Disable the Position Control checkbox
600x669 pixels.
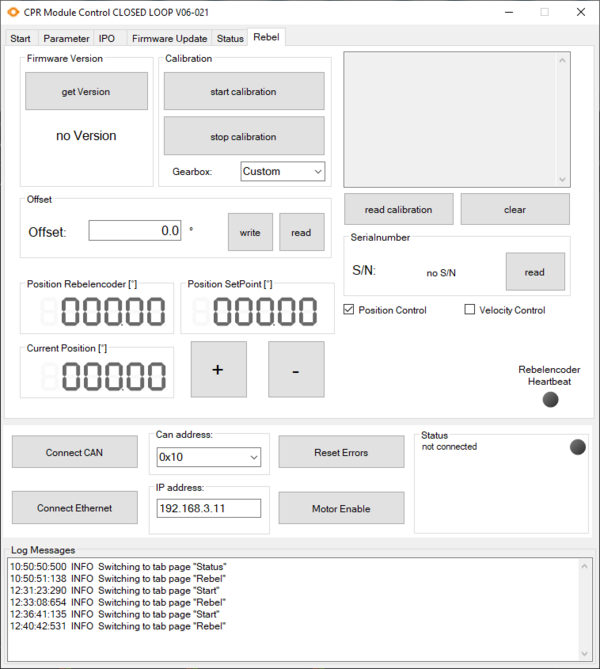pos(349,310)
